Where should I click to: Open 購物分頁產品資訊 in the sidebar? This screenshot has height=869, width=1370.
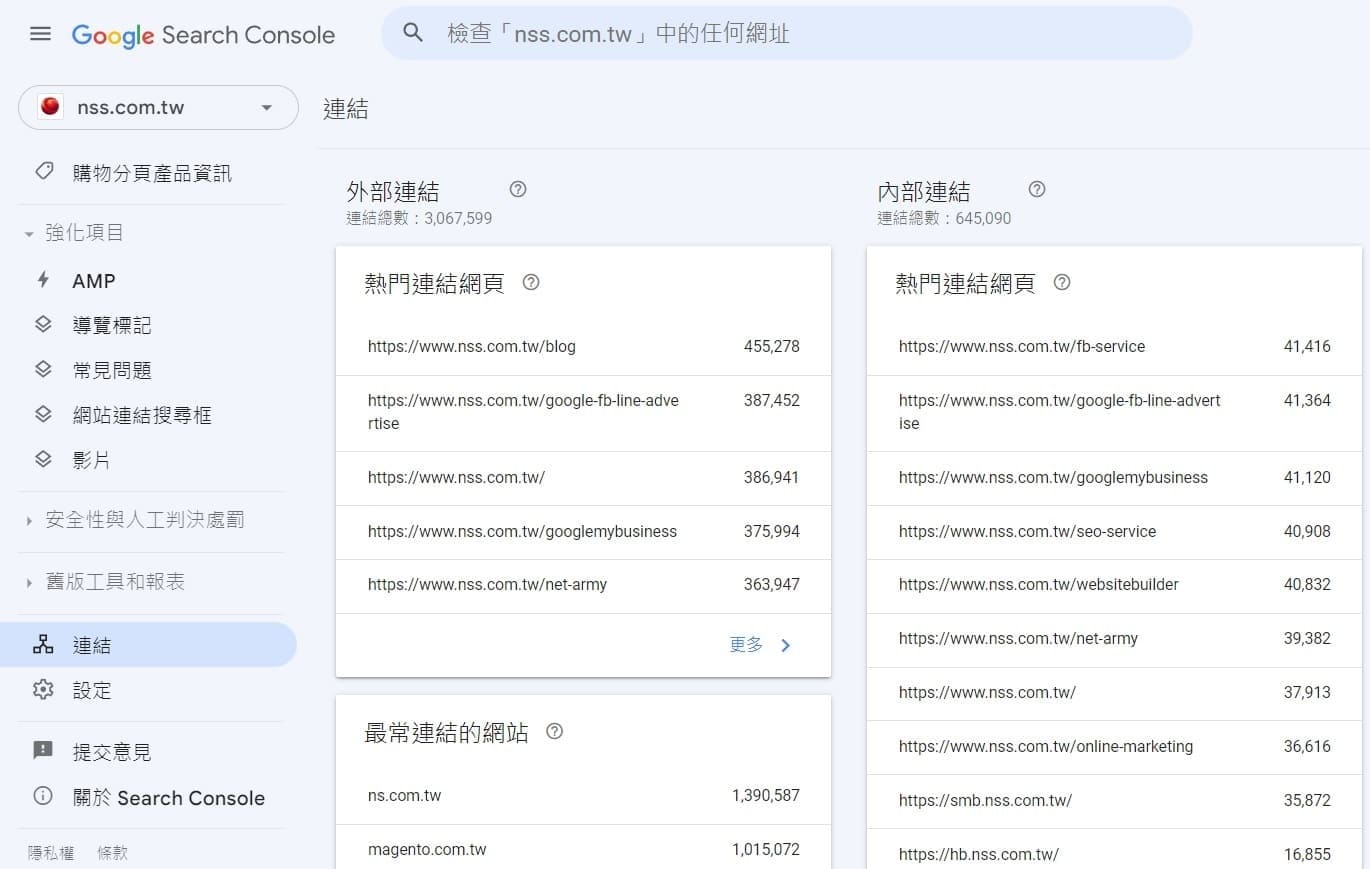[150, 173]
